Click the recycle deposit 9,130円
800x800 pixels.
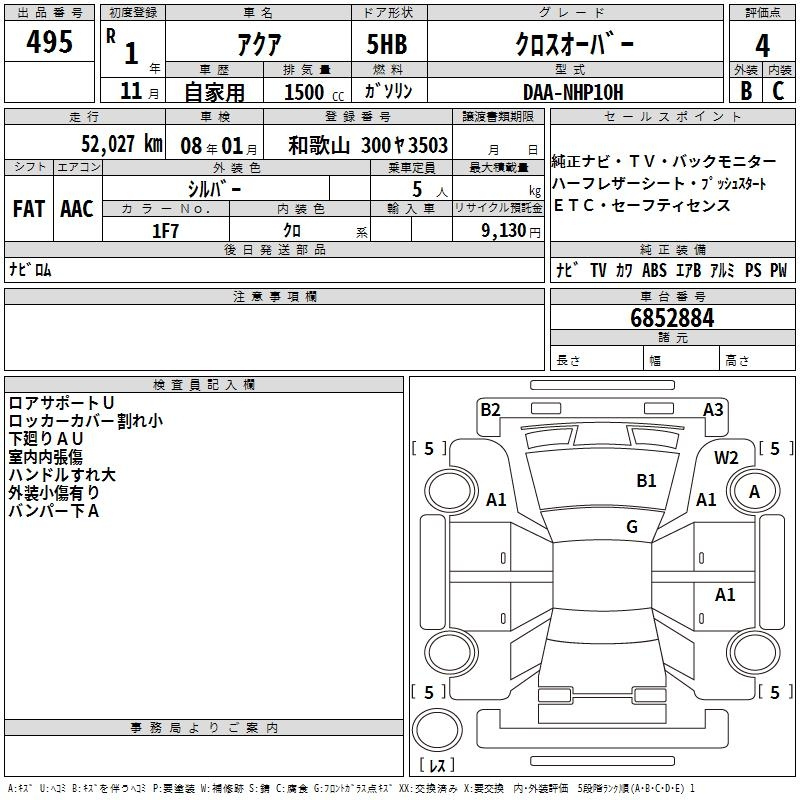[x=511, y=231]
